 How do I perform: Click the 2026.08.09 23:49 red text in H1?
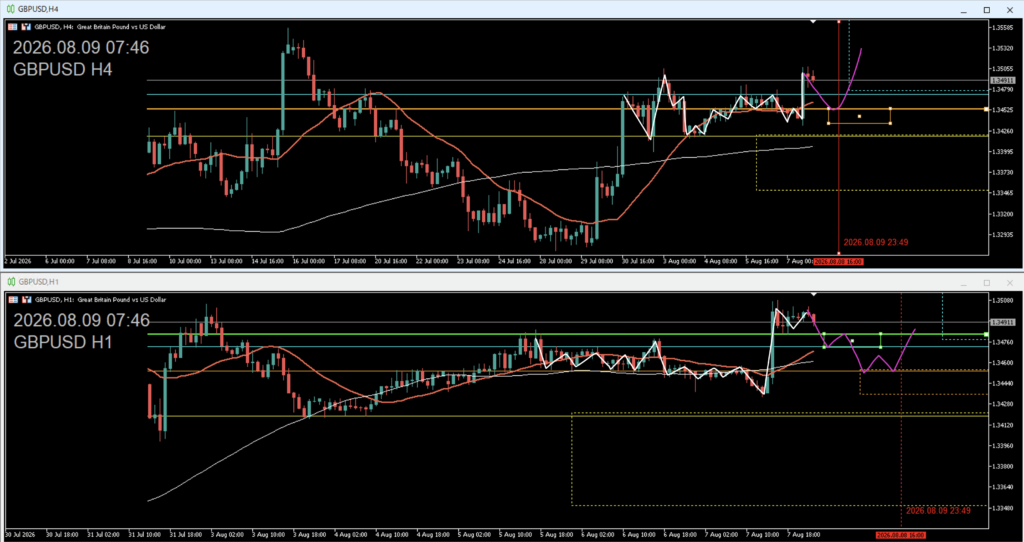pyautogui.click(x=938, y=511)
